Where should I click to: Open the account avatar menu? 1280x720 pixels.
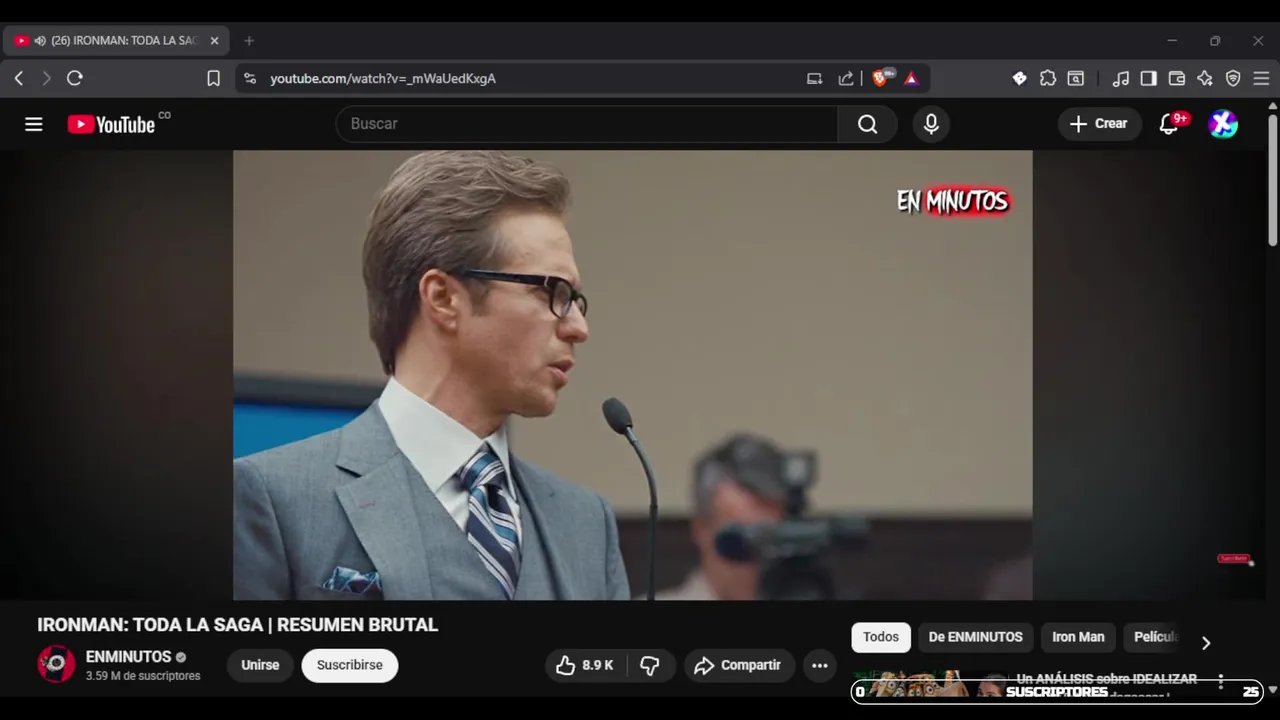coord(1223,124)
